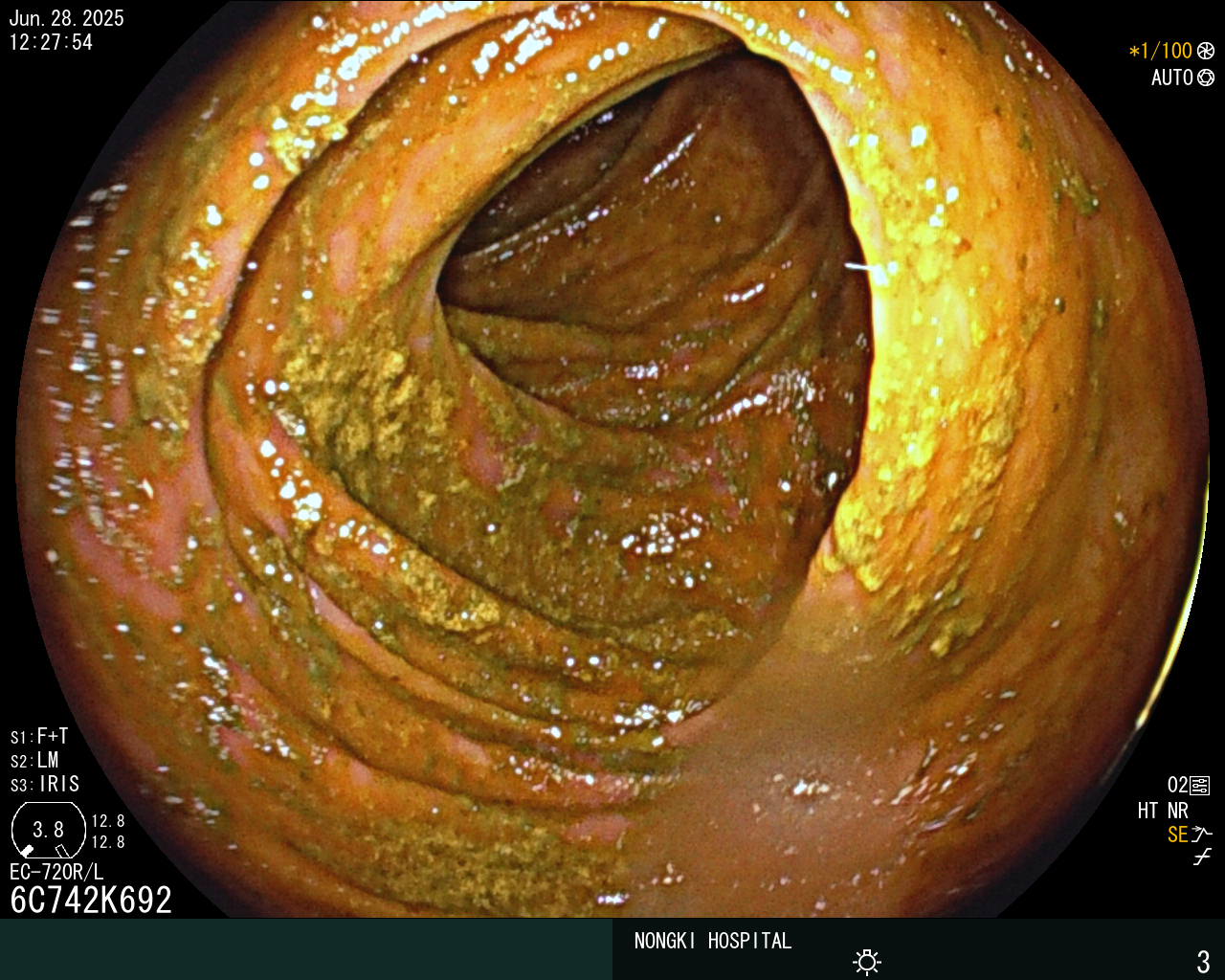
Task: Click the S2: LM switch assignment
Action: click(x=34, y=760)
